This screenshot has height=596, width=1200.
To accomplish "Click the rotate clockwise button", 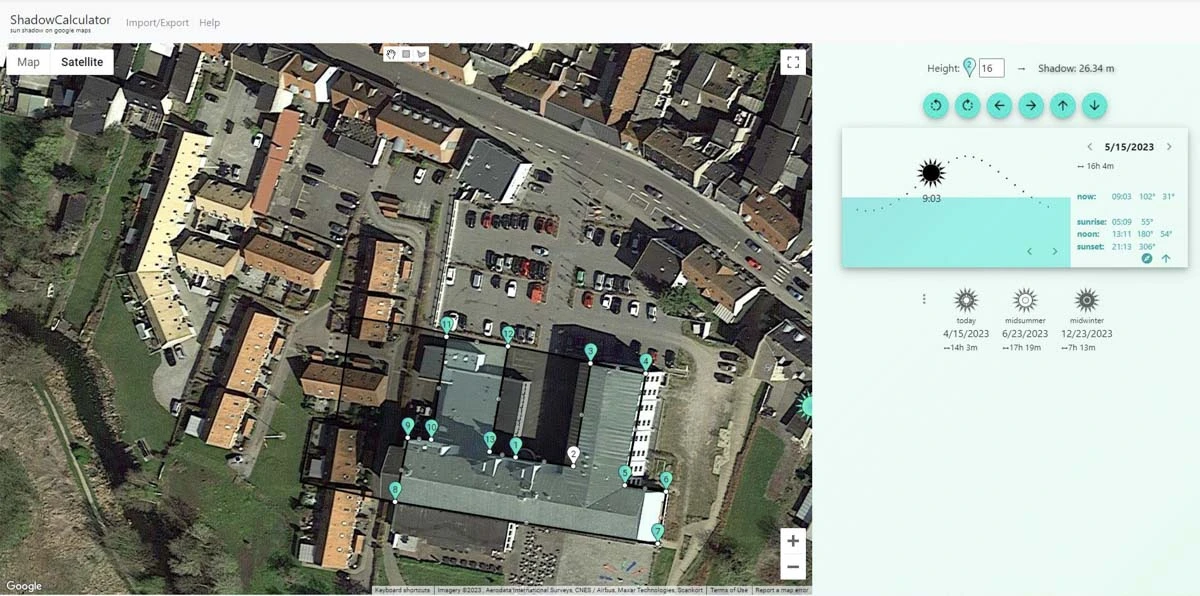I will 967,105.
